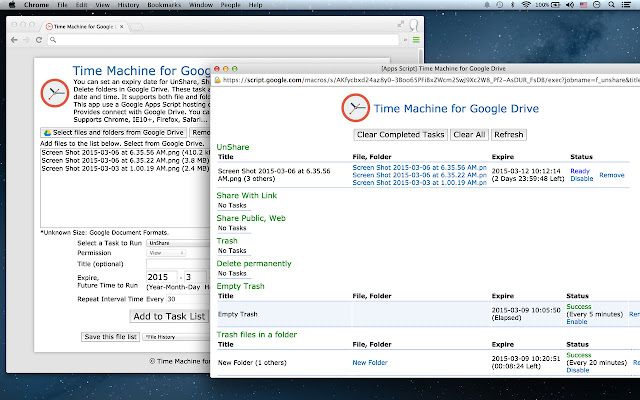Open the Chrome hamburger settings menu
This screenshot has width=640, height=400.
(x=416, y=40)
